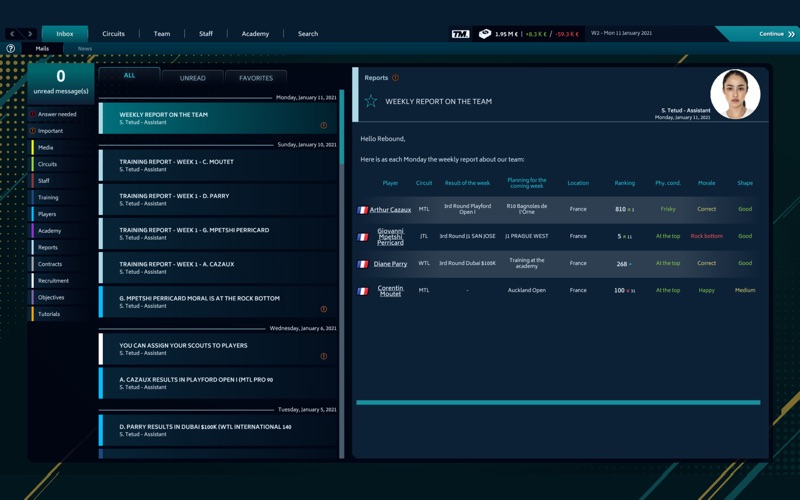Image resolution: width=800 pixels, height=500 pixels.
Task: Click French flag beside Giovanni Mpetshi Perricard
Action: click(362, 237)
